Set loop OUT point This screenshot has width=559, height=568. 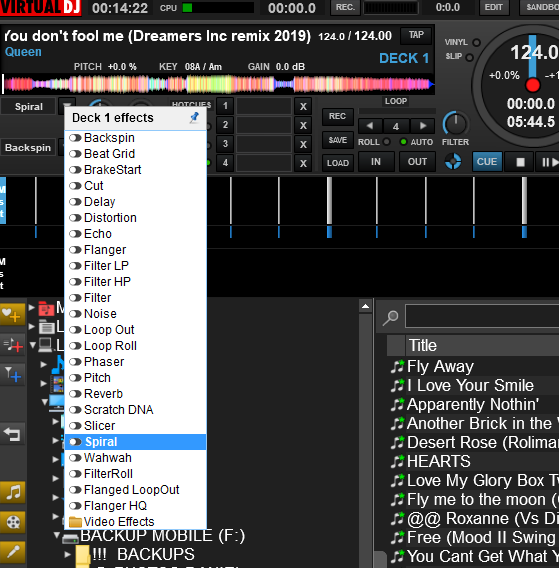(x=417, y=162)
